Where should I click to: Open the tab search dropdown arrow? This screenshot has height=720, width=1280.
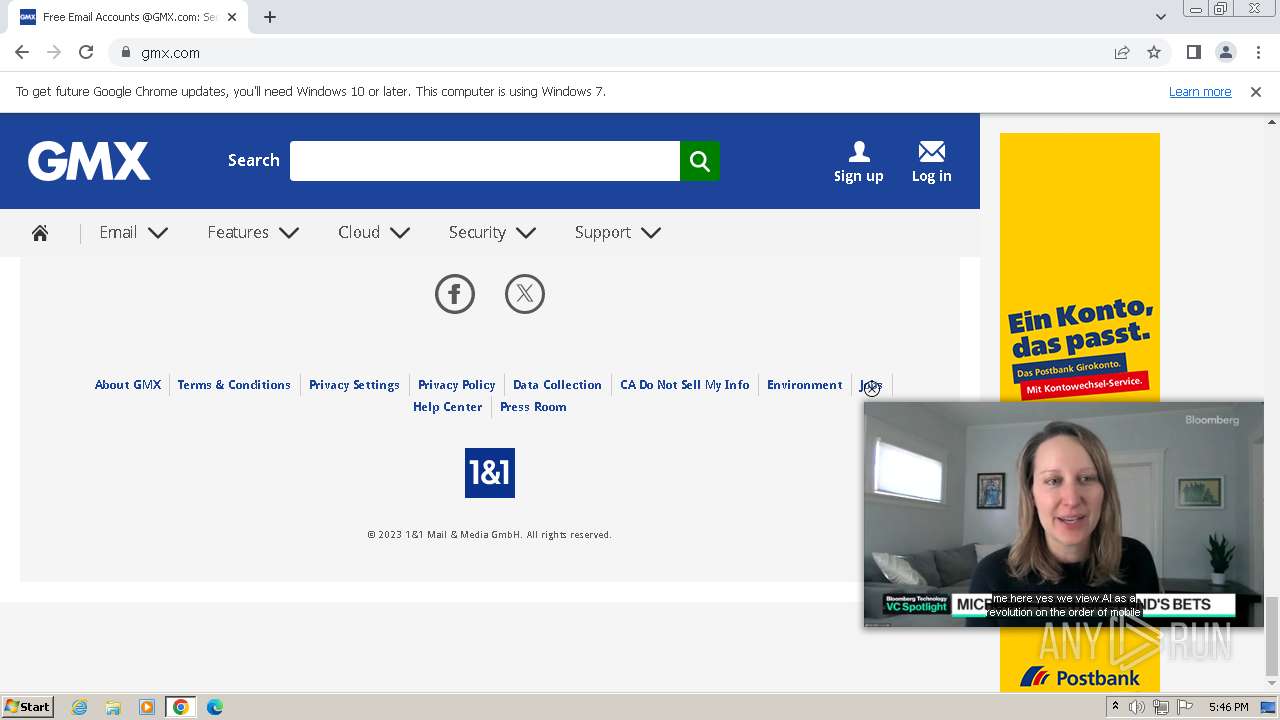[1161, 16]
